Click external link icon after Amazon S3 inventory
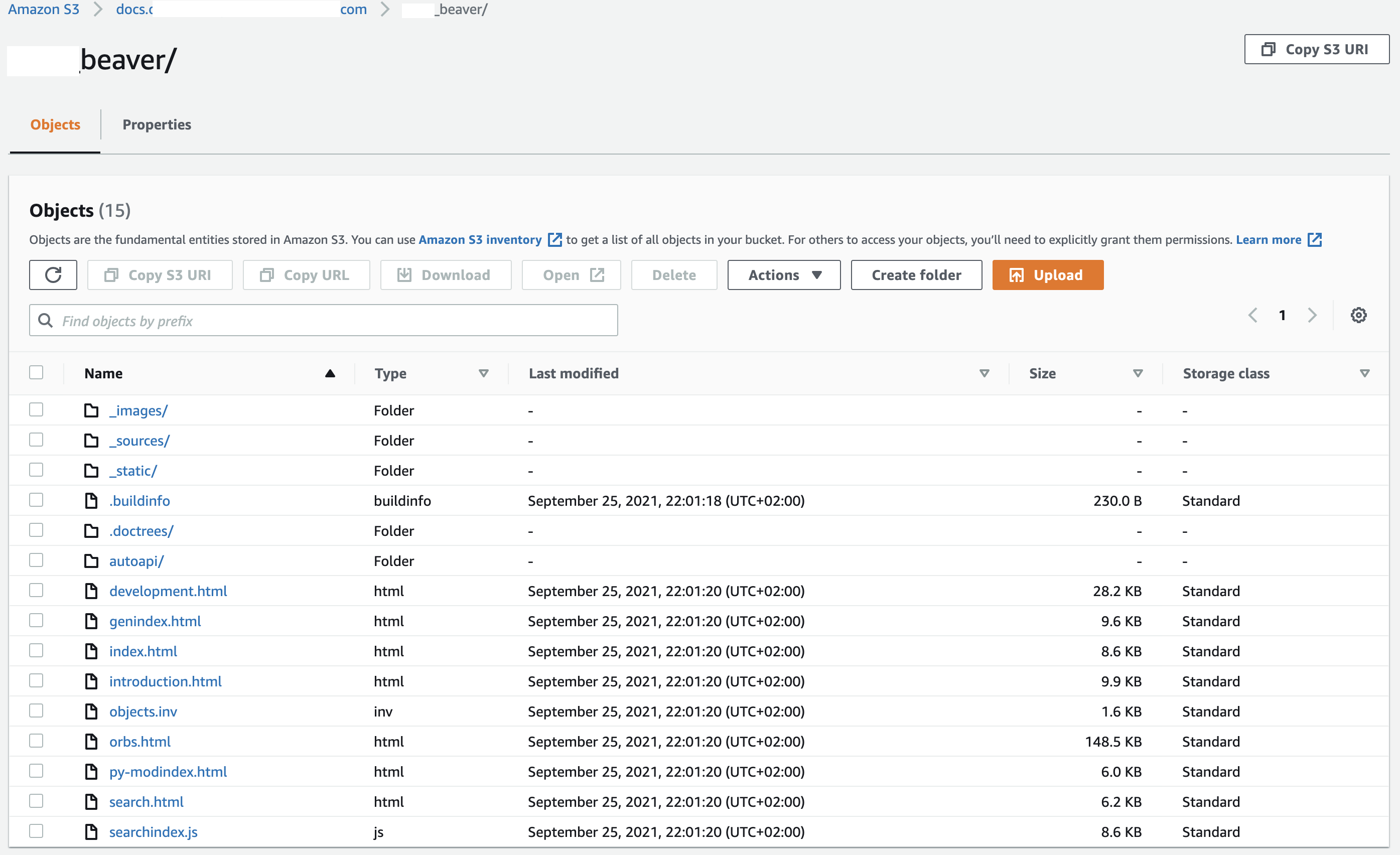Screen dimensions: 1400x855 click(554, 240)
